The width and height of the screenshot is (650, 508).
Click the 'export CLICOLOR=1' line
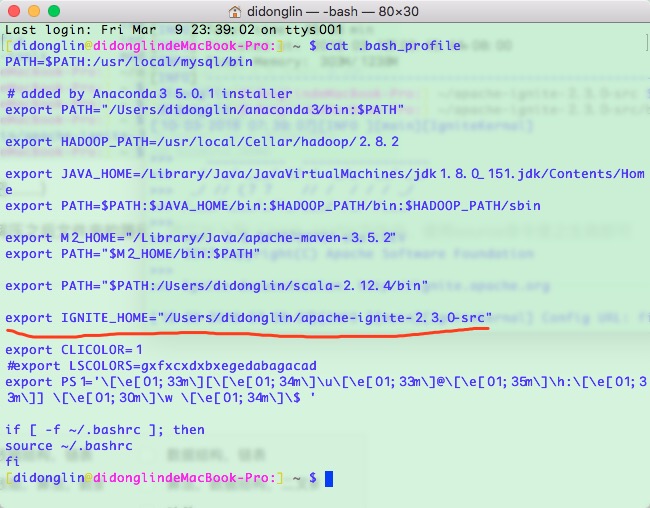(x=74, y=350)
